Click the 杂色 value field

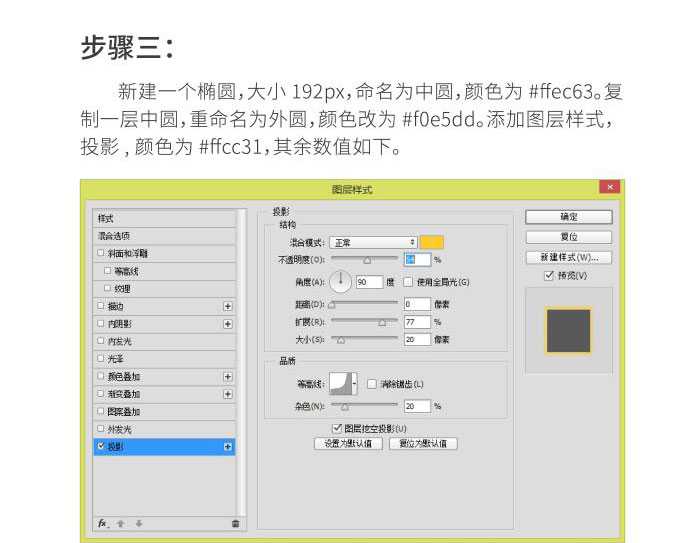point(417,406)
